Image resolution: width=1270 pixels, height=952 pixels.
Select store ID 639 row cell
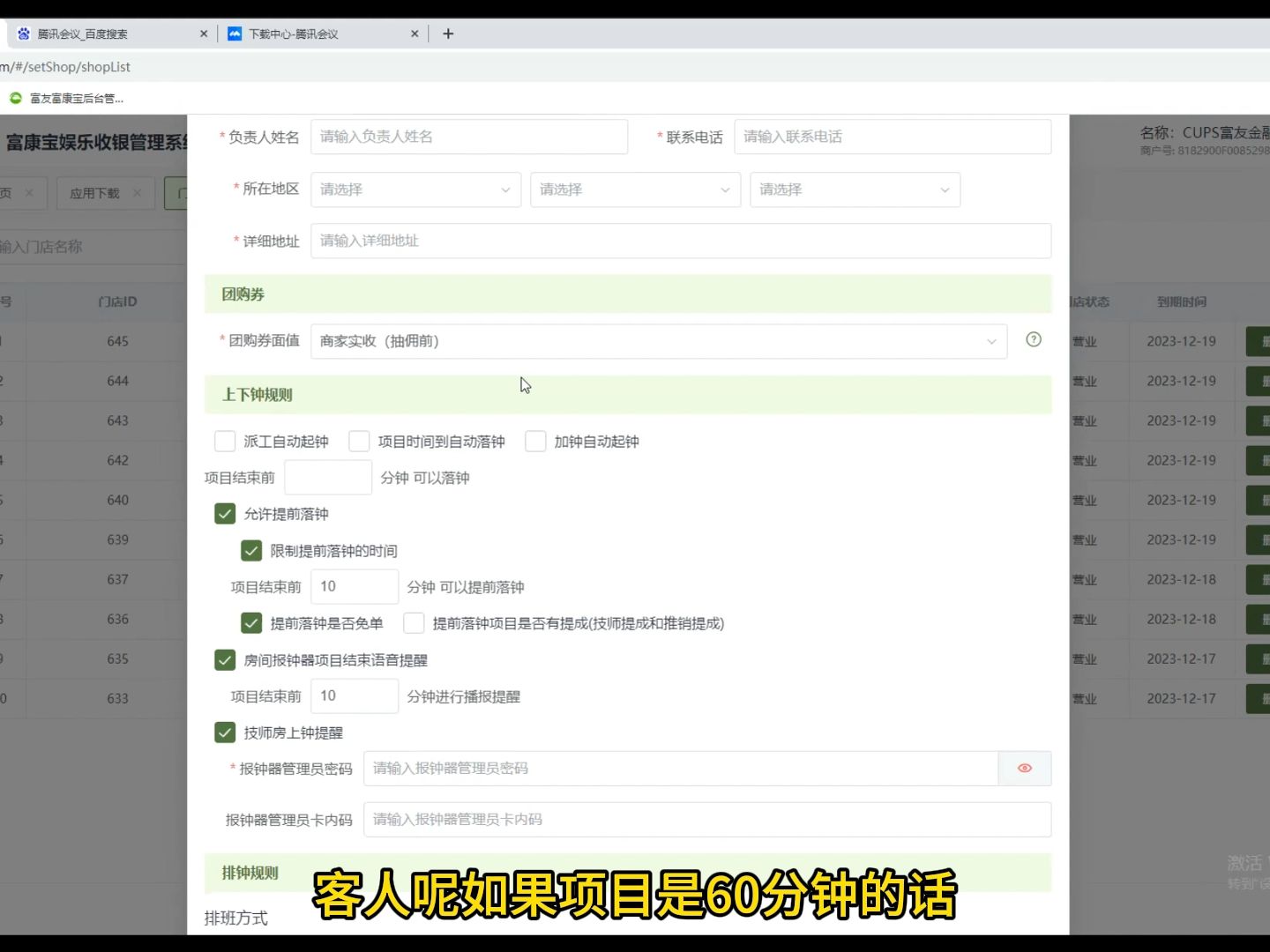click(117, 539)
